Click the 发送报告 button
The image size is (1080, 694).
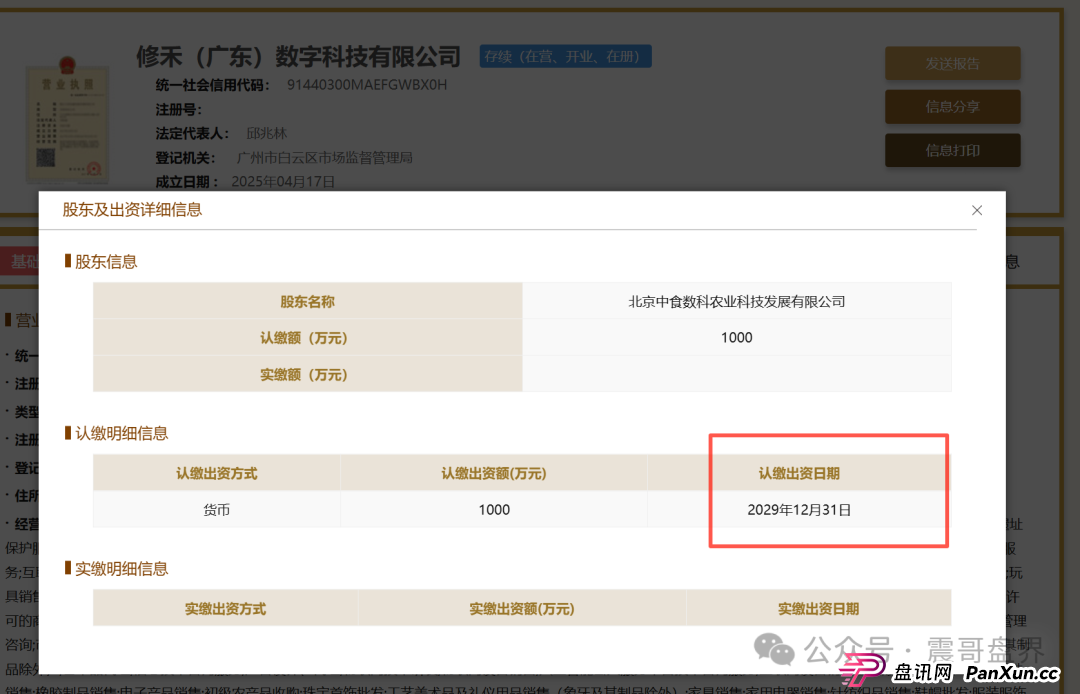click(x=952, y=62)
